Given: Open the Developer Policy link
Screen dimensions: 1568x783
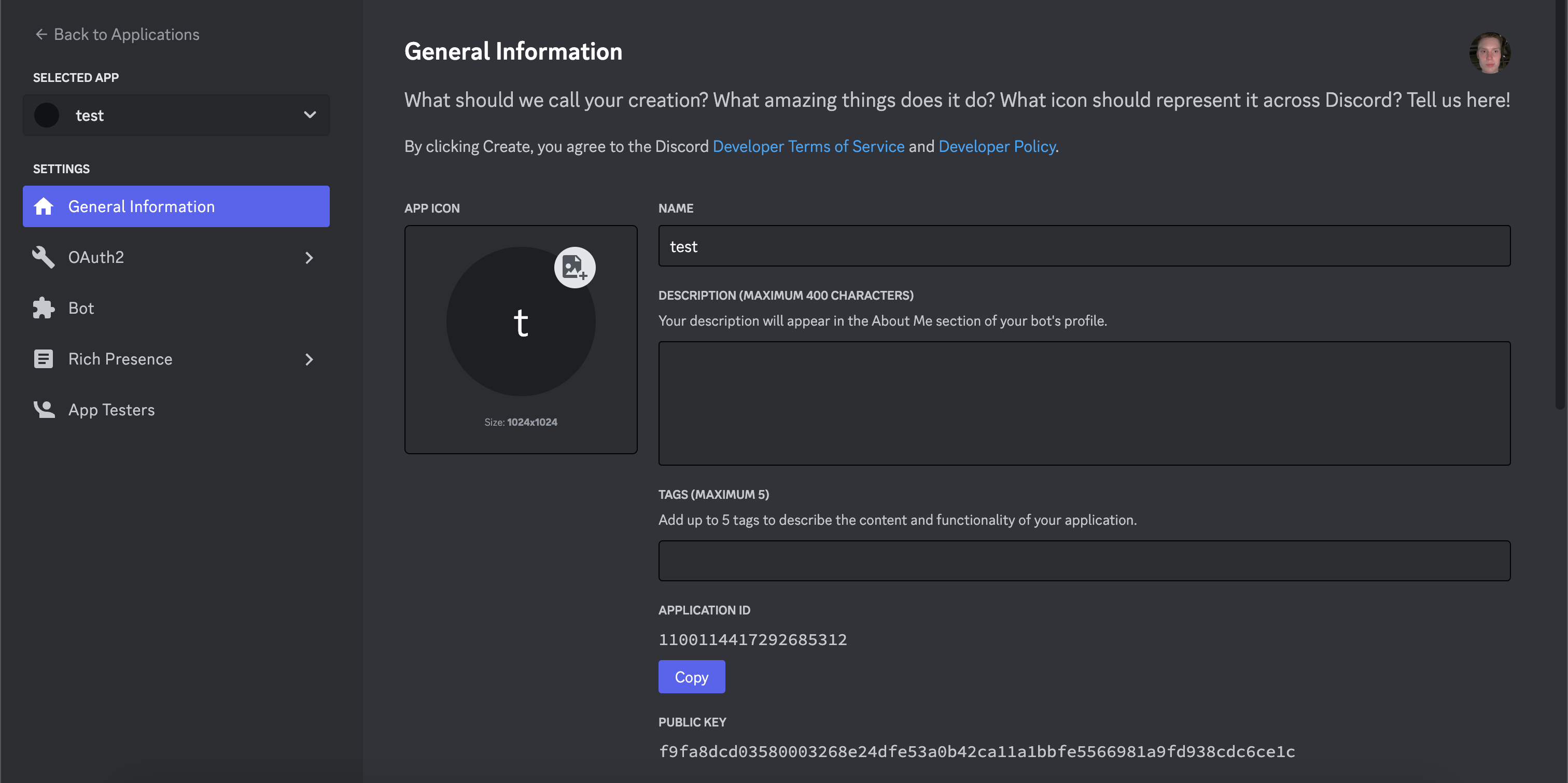Looking at the screenshot, I should 997,146.
